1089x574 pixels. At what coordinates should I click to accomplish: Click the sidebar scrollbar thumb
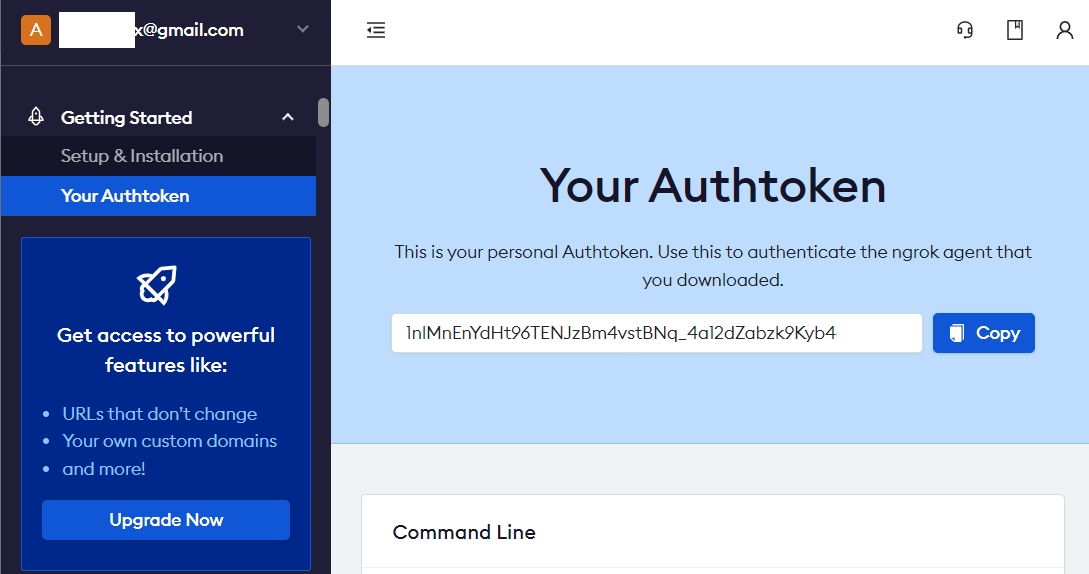(x=323, y=112)
